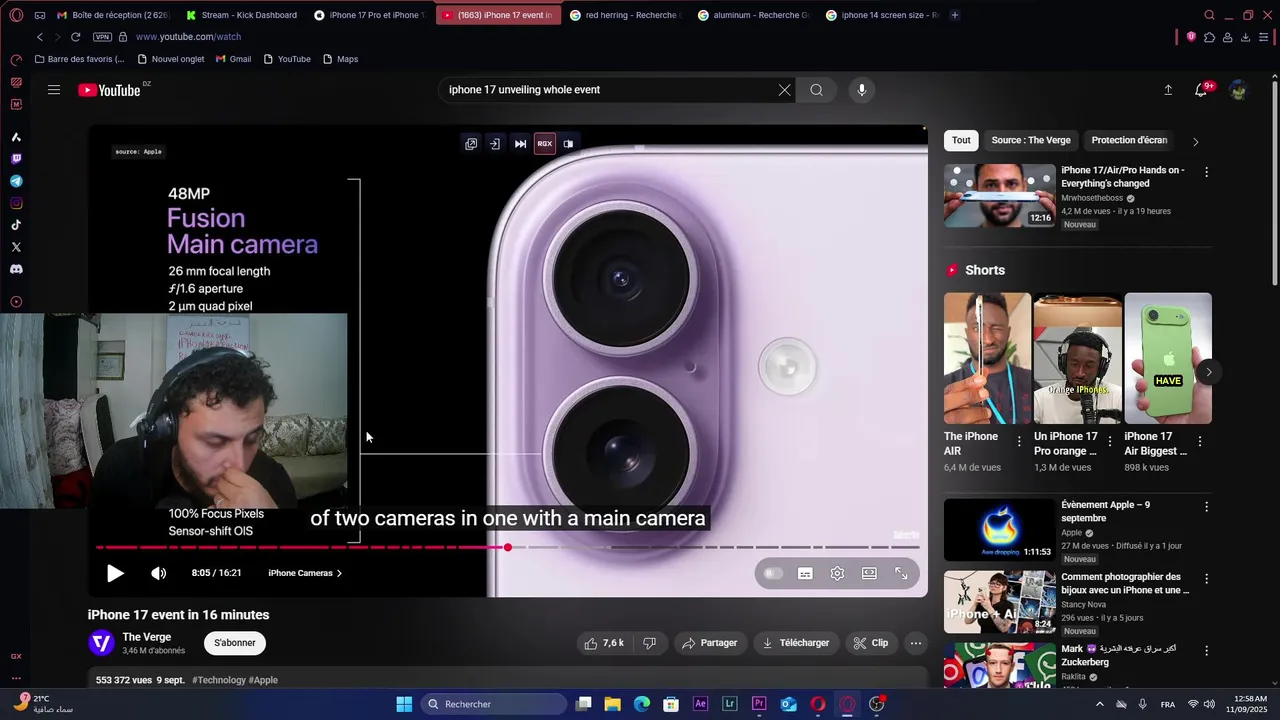Open options for The iPhone AIR short
Image resolution: width=1280 pixels, height=720 pixels.
(x=1019, y=441)
